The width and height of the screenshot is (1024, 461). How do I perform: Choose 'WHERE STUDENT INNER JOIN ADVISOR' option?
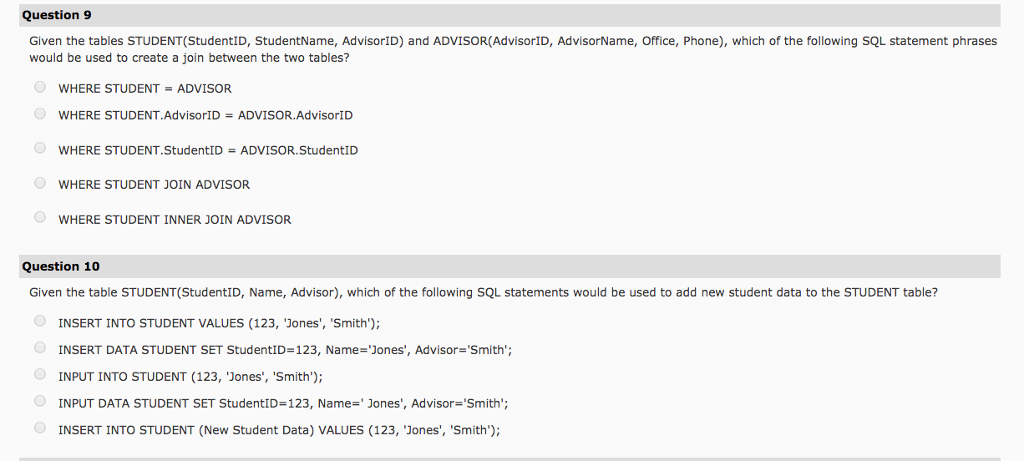(x=40, y=218)
